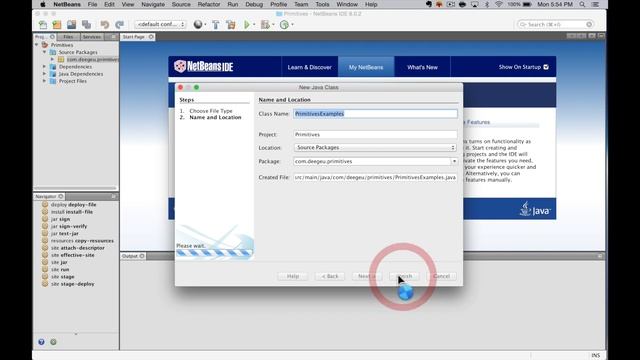Expand the Dependencies node
The height and width of the screenshot is (360, 640).
click(44, 67)
